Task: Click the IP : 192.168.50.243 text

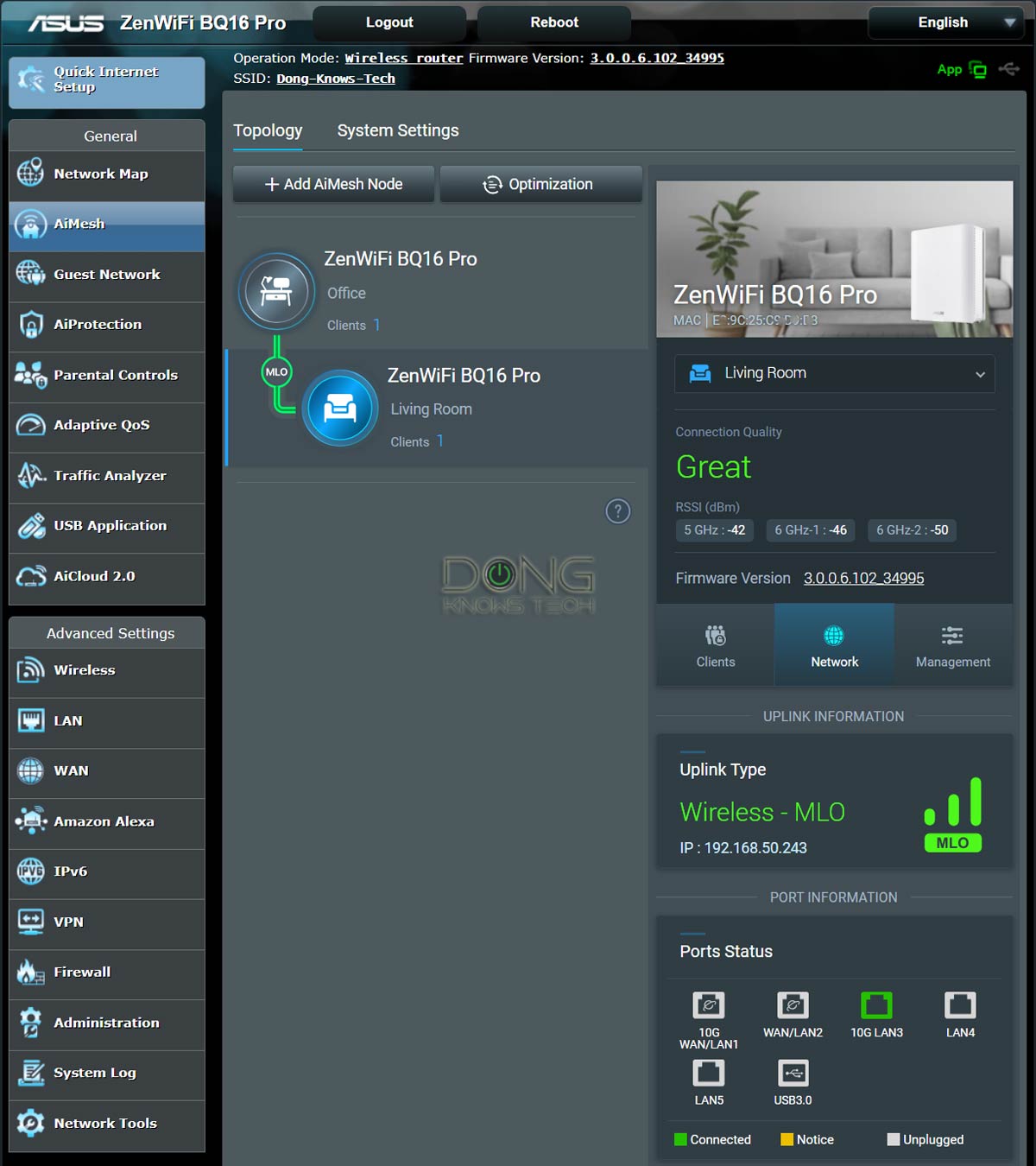Action: tap(743, 848)
